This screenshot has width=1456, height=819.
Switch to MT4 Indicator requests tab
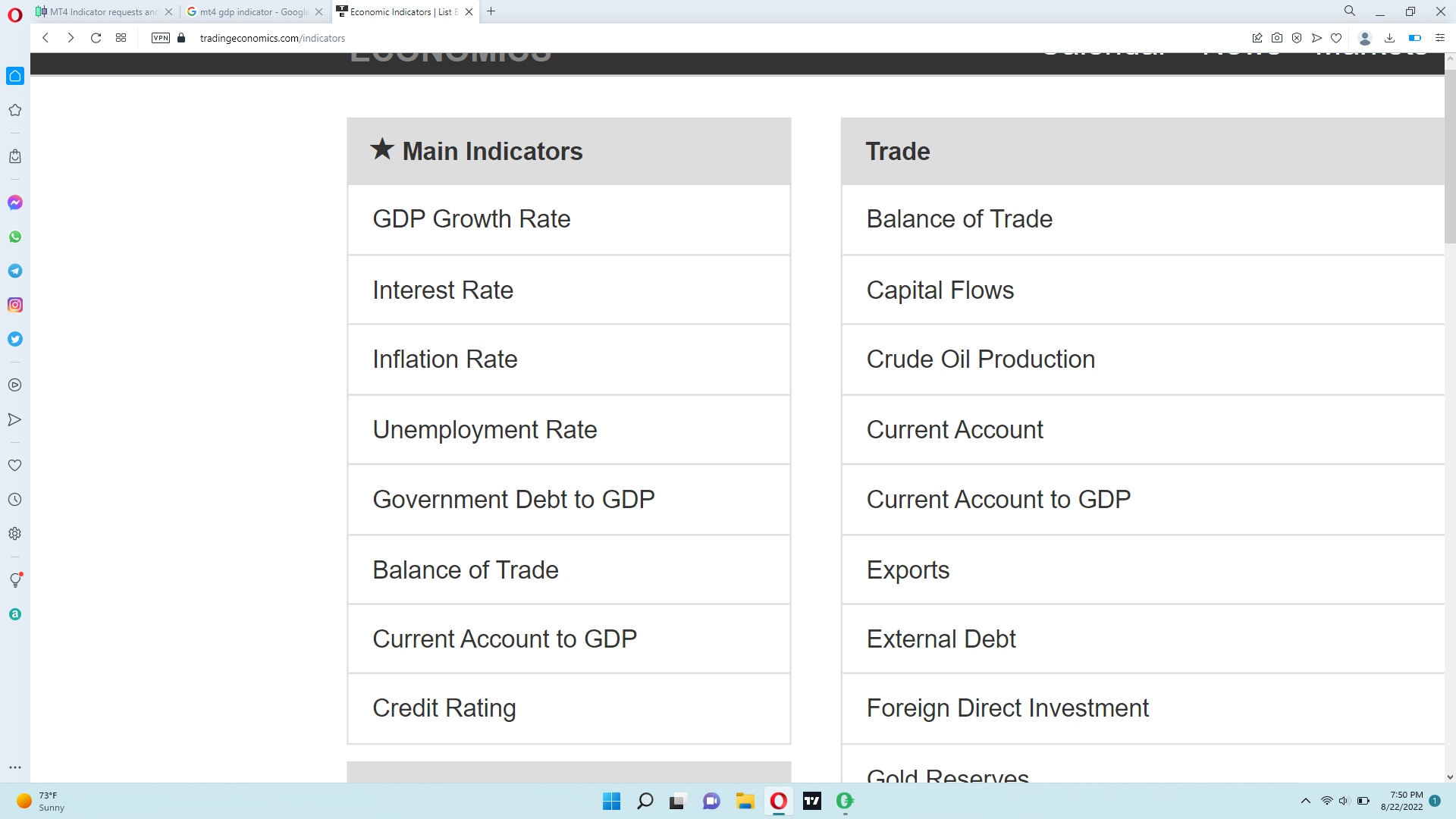tap(102, 11)
